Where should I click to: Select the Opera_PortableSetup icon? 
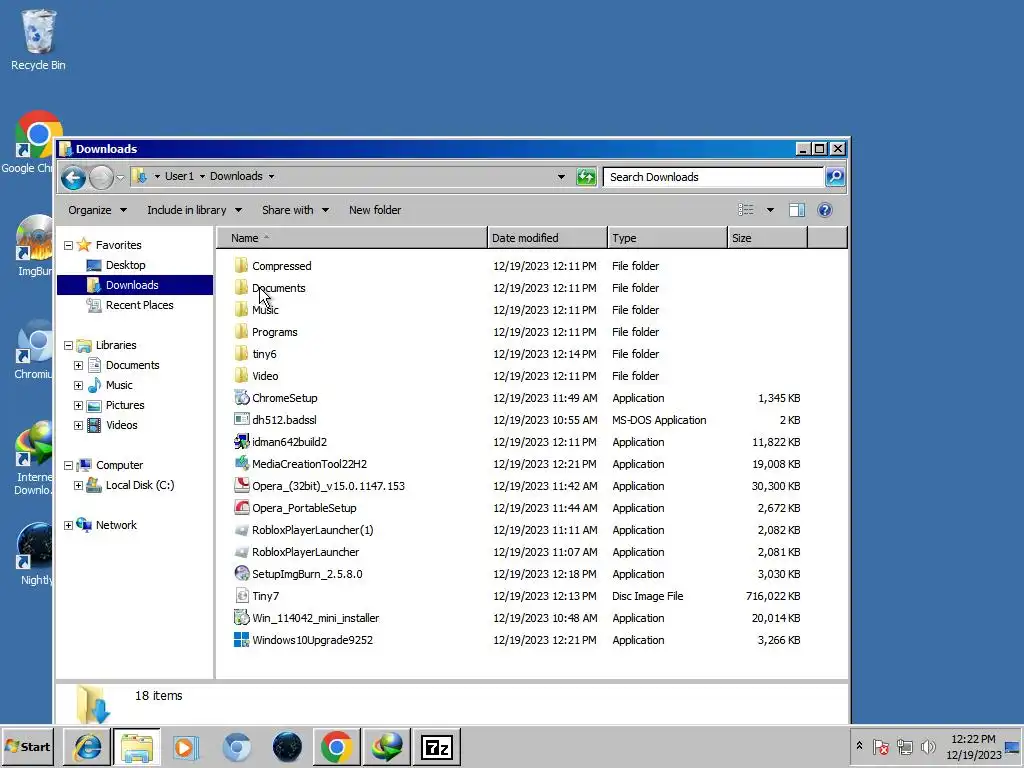tap(242, 507)
